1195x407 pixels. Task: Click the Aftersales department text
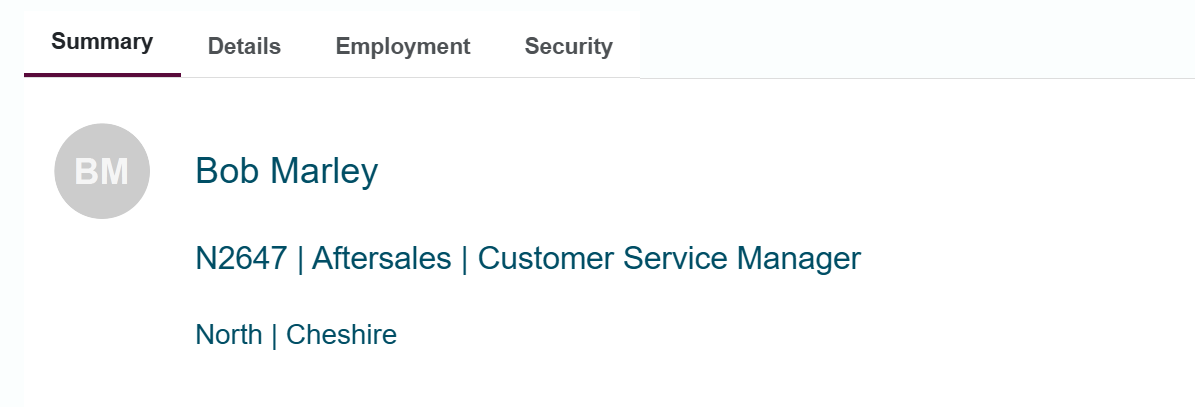coord(381,258)
